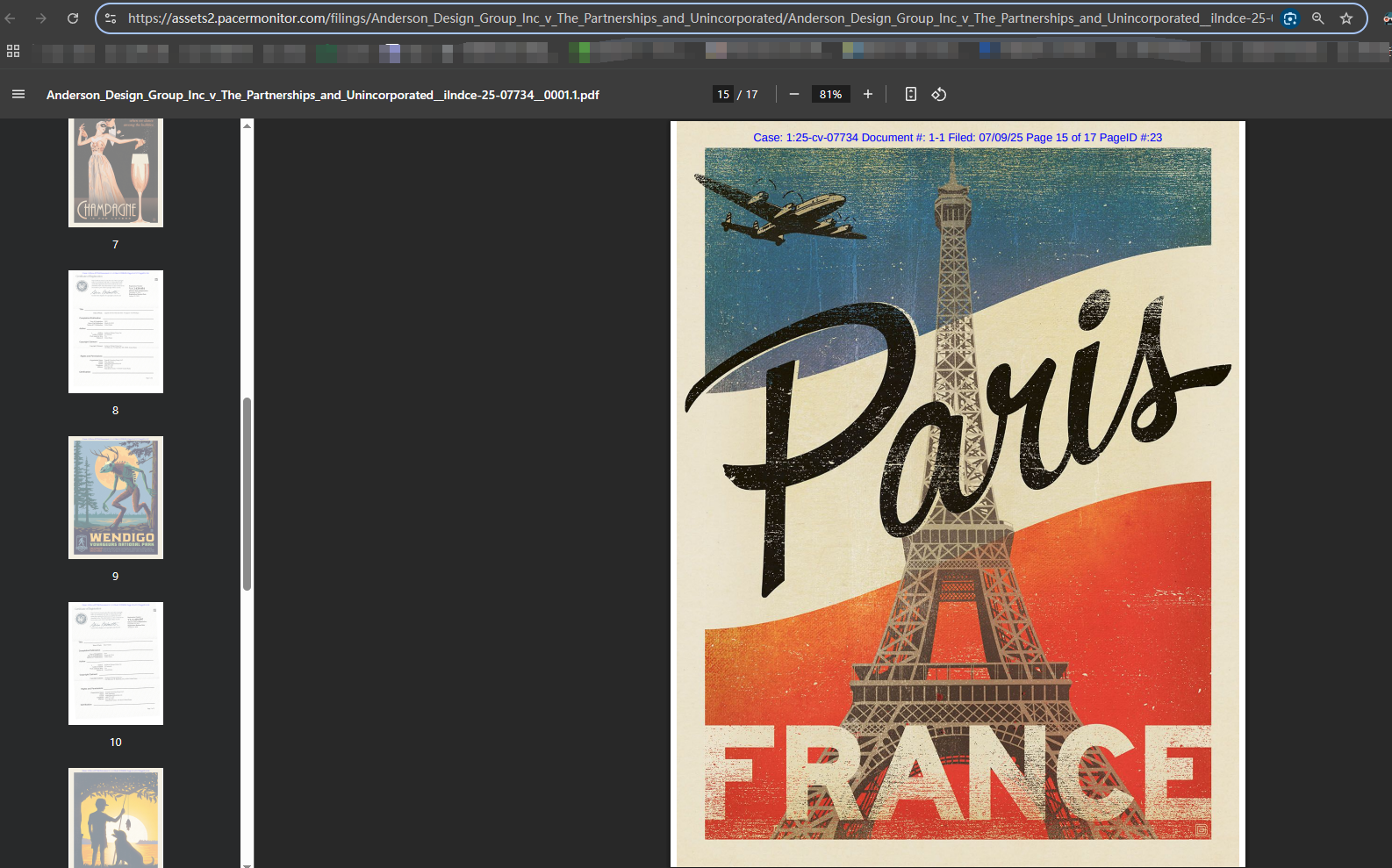This screenshot has width=1392, height=868.
Task: Open the browser zoom magnifier icon
Action: 1318,18
